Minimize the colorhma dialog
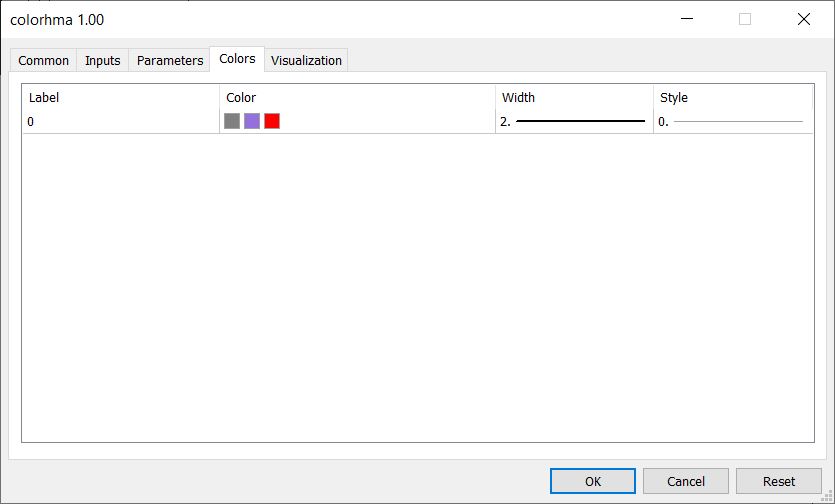The width and height of the screenshot is (835, 504). click(687, 19)
